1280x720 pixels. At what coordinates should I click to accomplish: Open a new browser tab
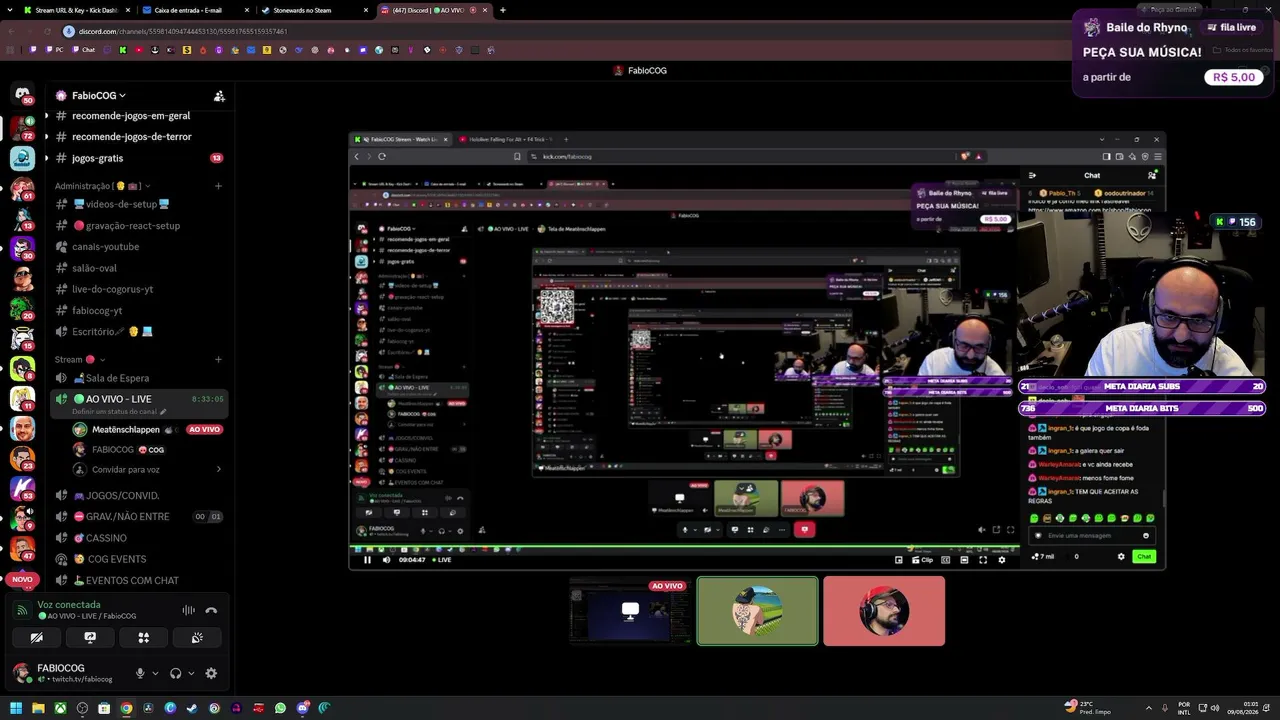[x=503, y=10]
